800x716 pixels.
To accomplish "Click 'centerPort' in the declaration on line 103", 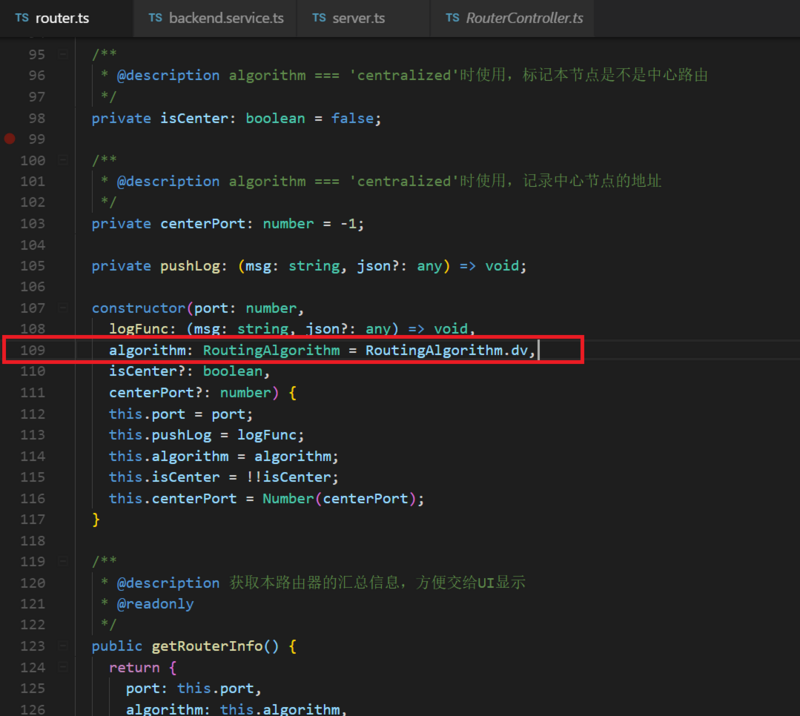I will 203,224.
